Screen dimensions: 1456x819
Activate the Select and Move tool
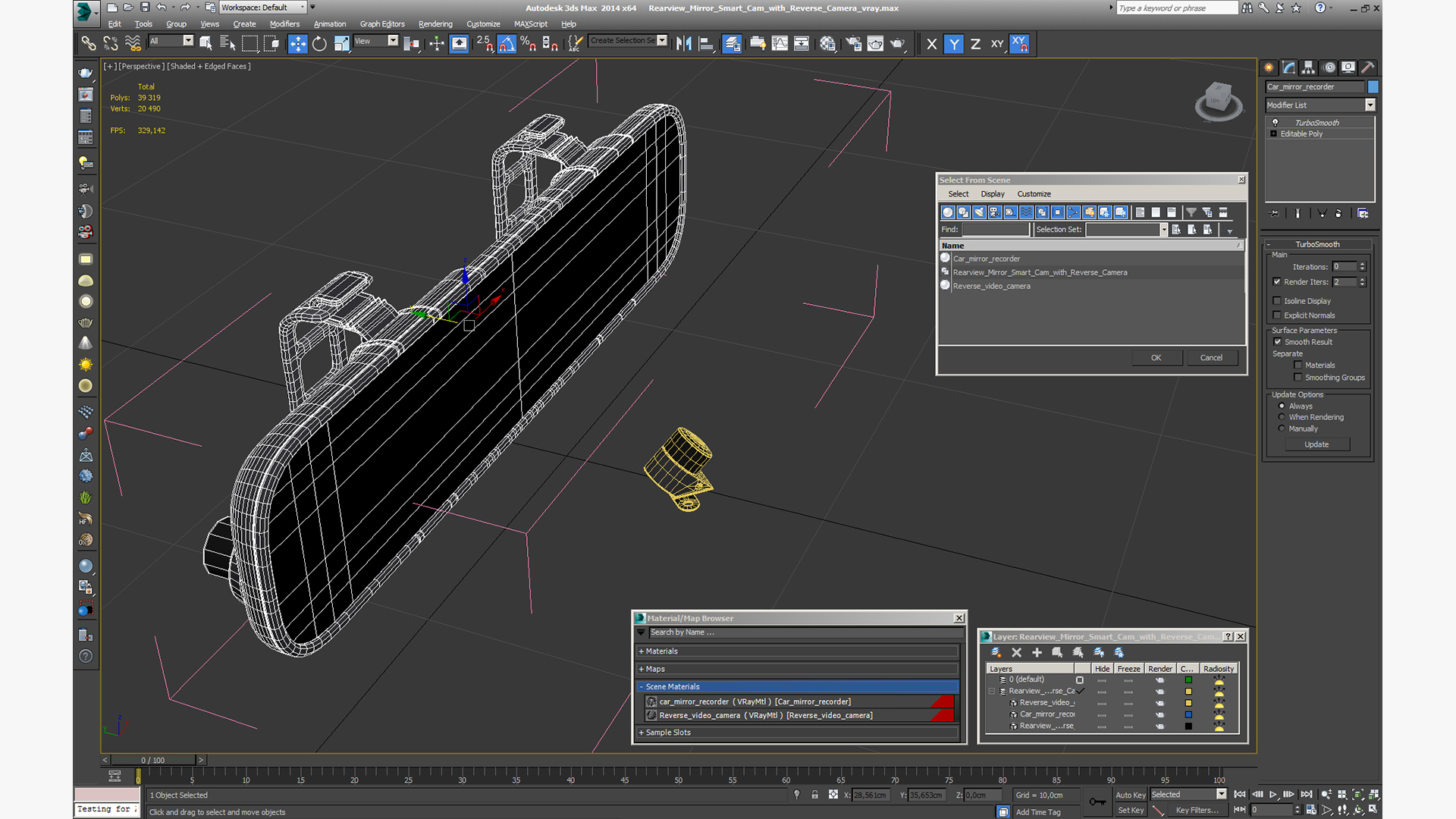[298, 44]
